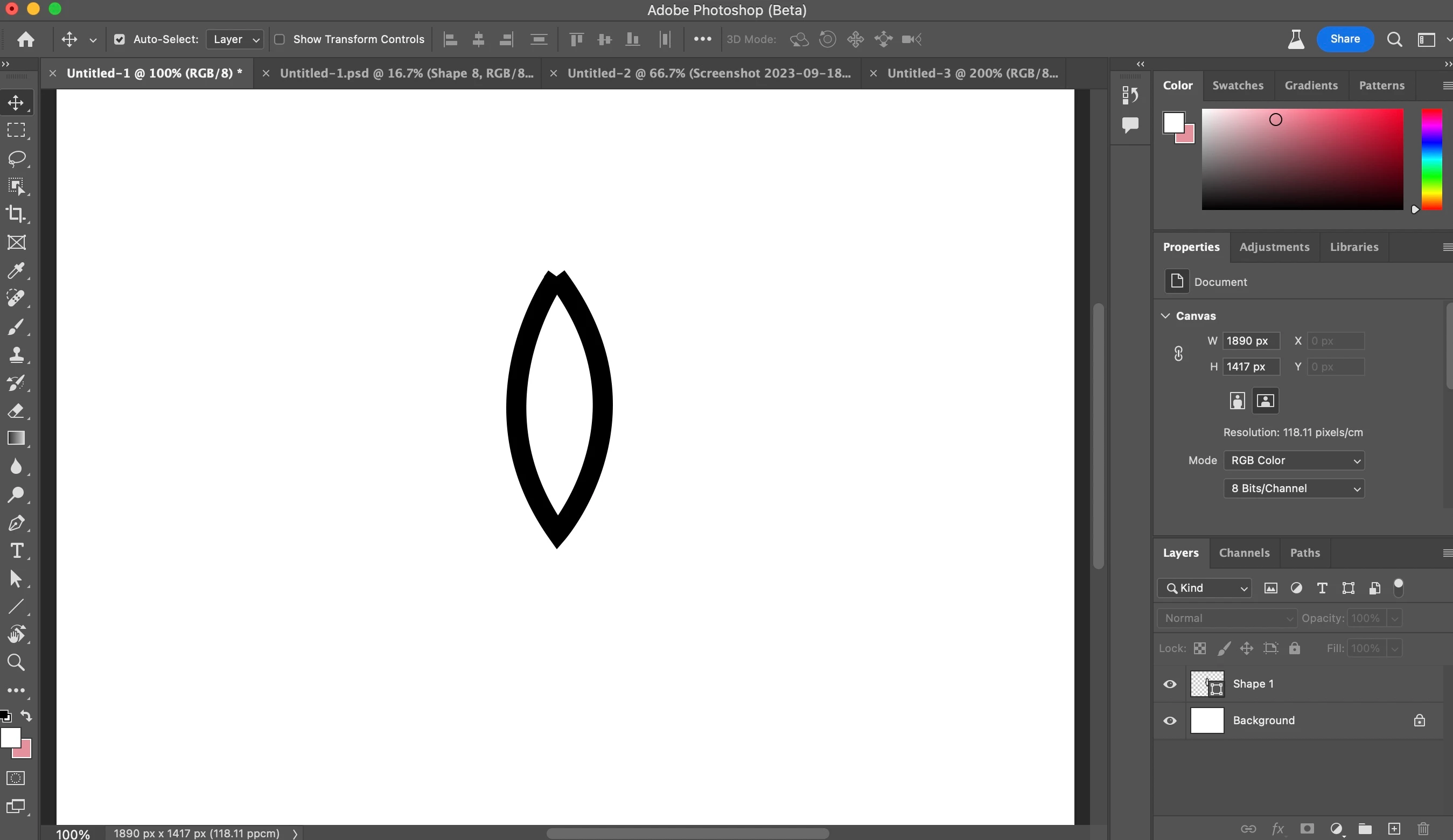1453x840 pixels.
Task: Uncheck the Auto-Select checkbox
Action: 120,39
